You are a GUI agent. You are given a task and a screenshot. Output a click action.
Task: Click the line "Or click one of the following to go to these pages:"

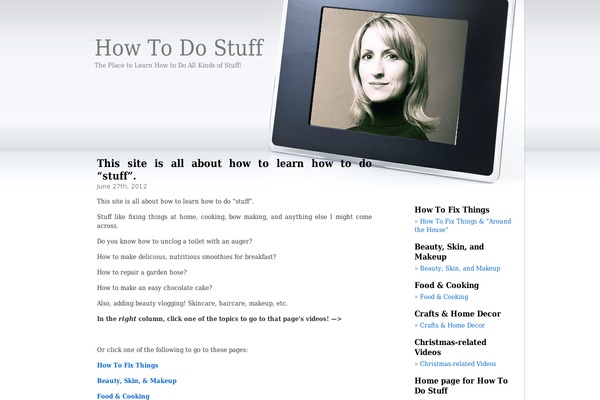172,350
